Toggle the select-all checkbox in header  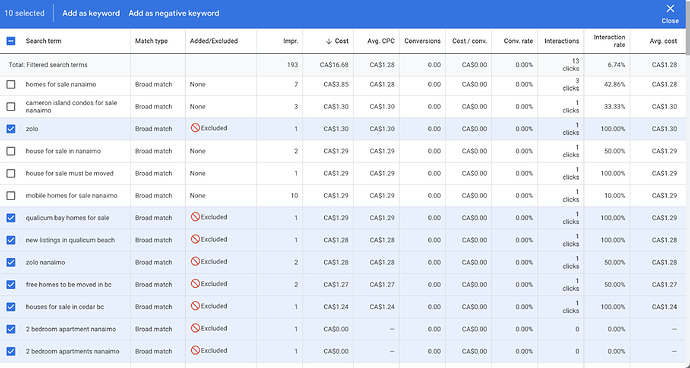click(x=11, y=41)
